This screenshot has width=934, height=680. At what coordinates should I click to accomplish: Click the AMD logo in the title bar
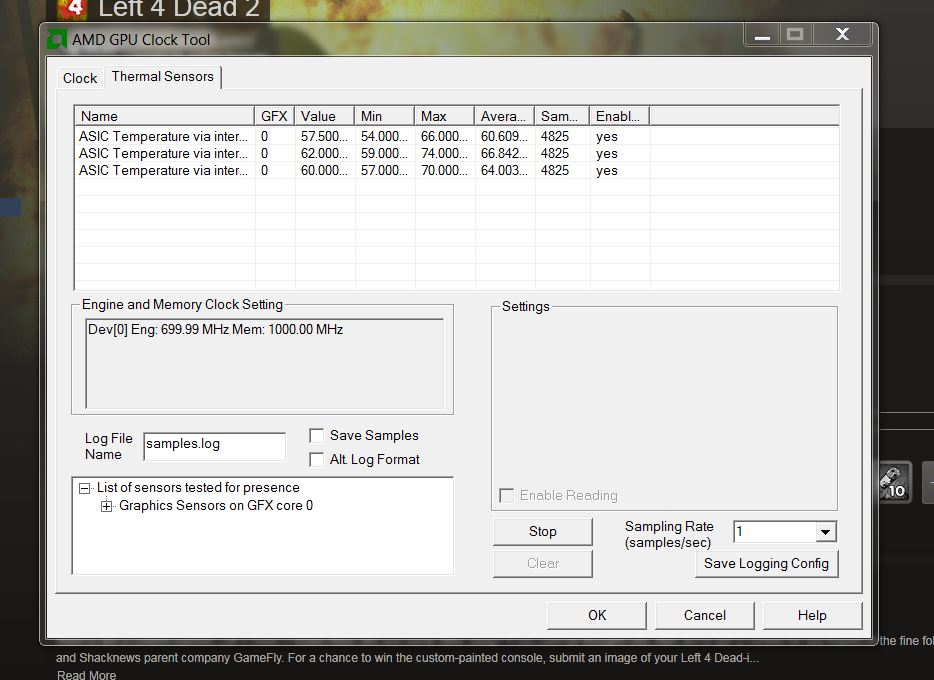click(x=57, y=39)
